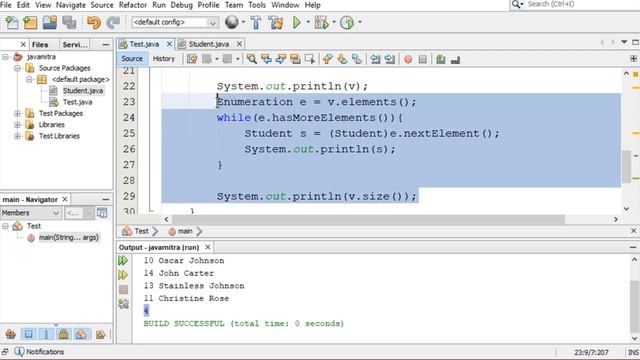
Task: Click the Stop Macro Recording icon
Action: [422, 59]
